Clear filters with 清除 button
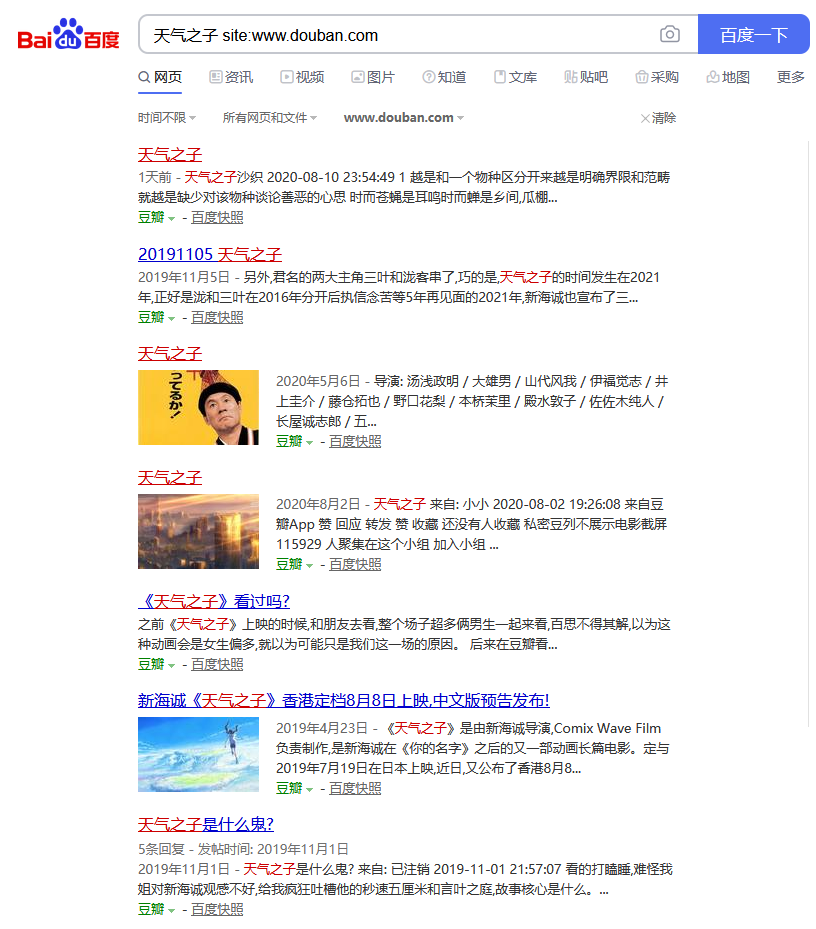 click(x=658, y=118)
